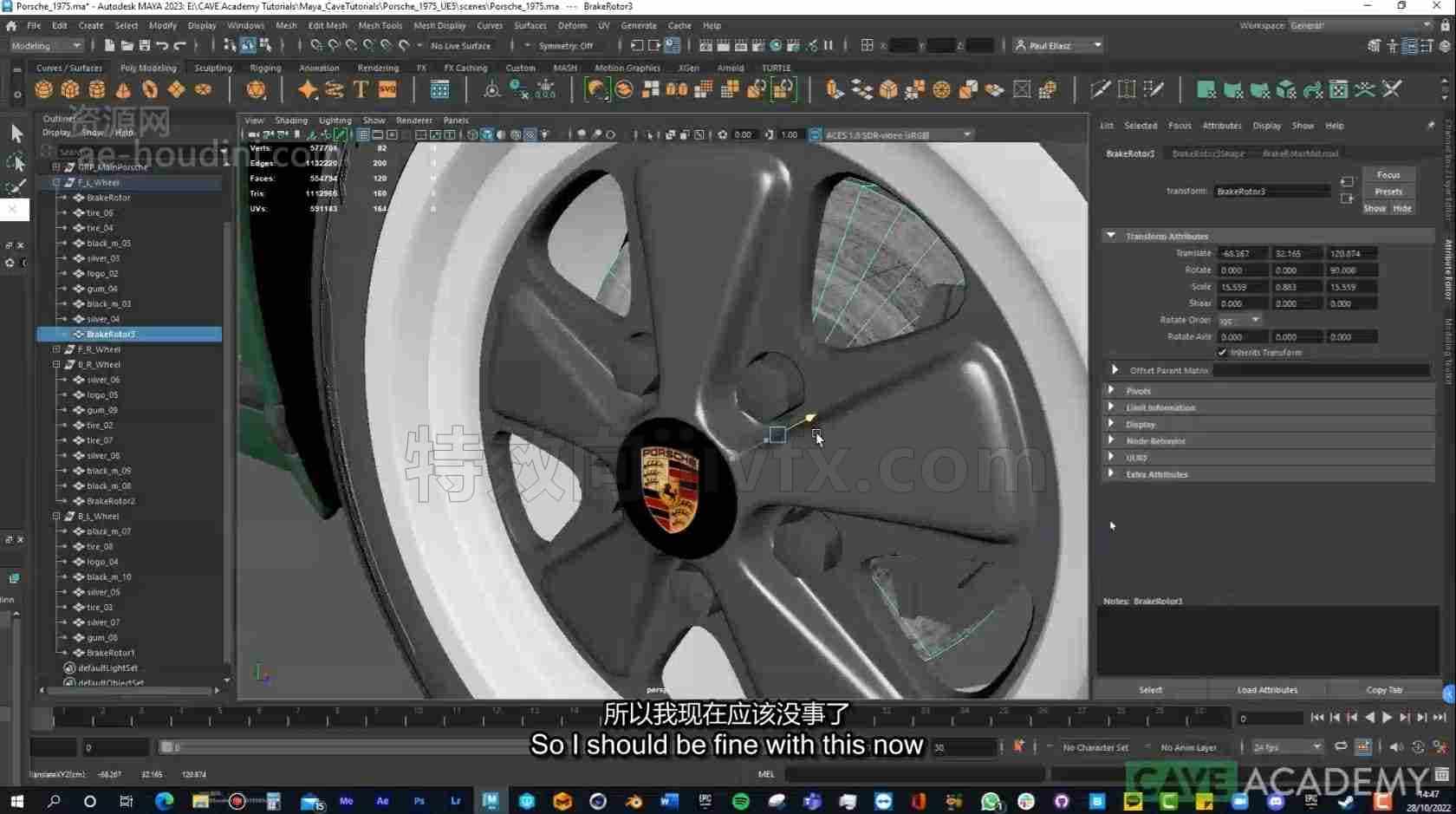Click the Translate X value field
The height and width of the screenshot is (814, 1456).
click(1243, 253)
